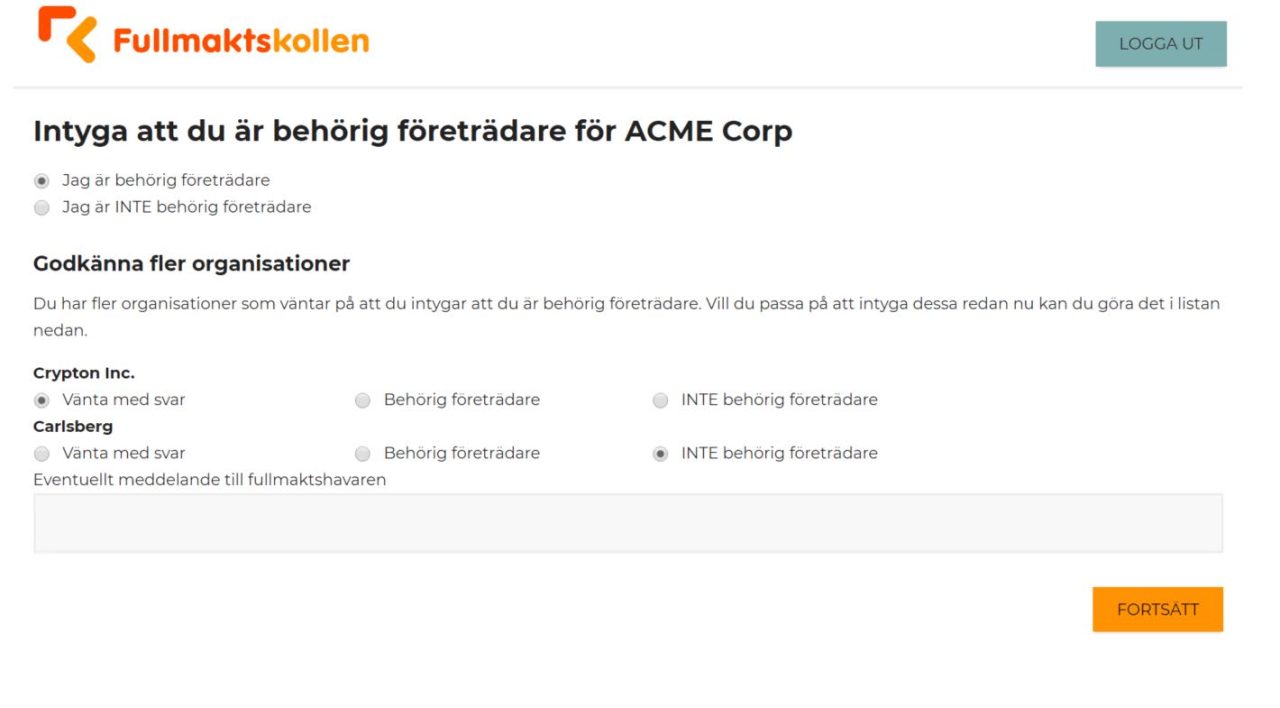The width and height of the screenshot is (1280, 708).
Task: Set Crypton Inc. to 'INTE behörig företrädare'
Action: [660, 400]
